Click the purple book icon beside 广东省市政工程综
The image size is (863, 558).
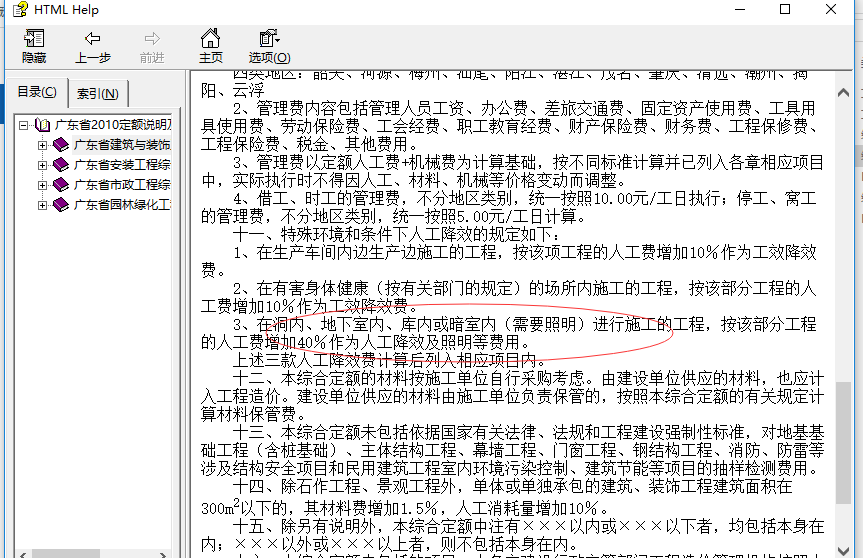[x=61, y=185]
